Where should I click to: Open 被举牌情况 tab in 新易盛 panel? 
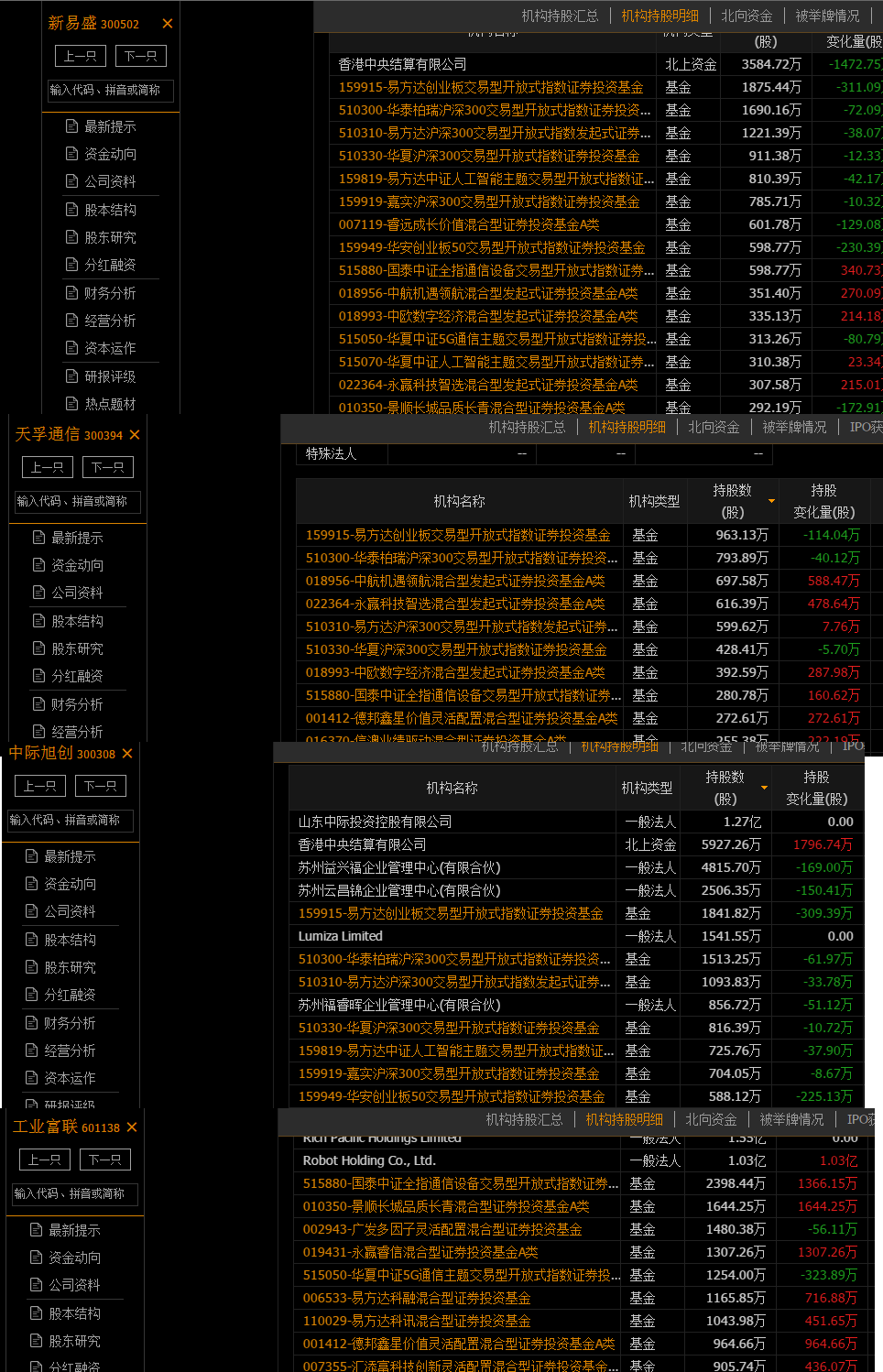click(828, 16)
